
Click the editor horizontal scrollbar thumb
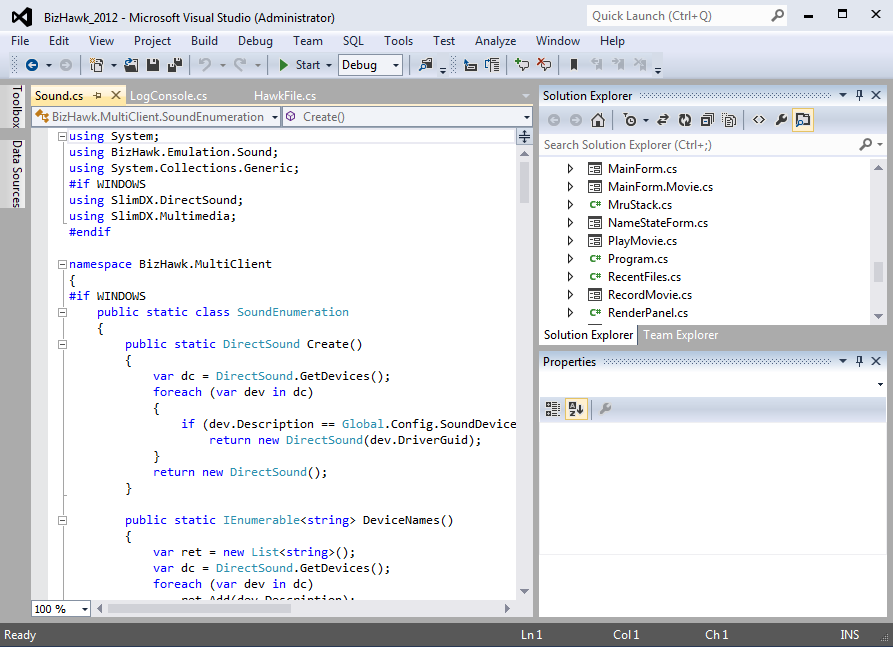(199, 609)
